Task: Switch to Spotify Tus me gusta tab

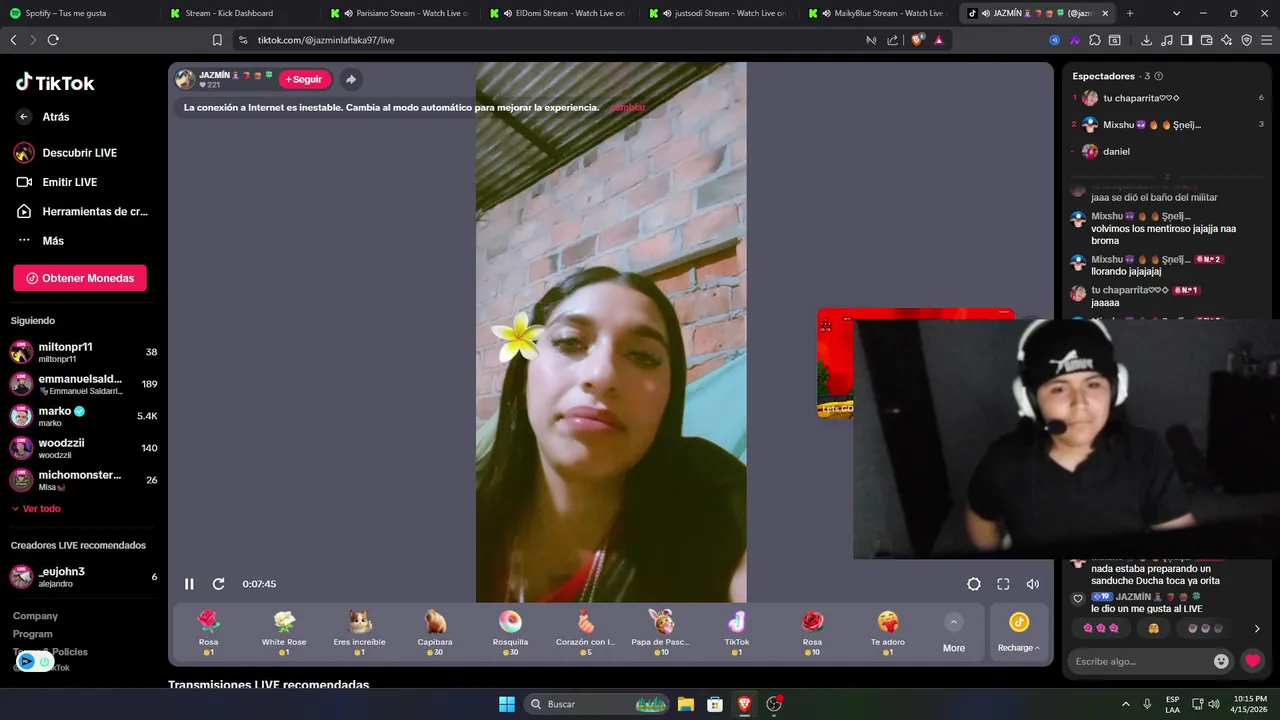Action: 80,13
